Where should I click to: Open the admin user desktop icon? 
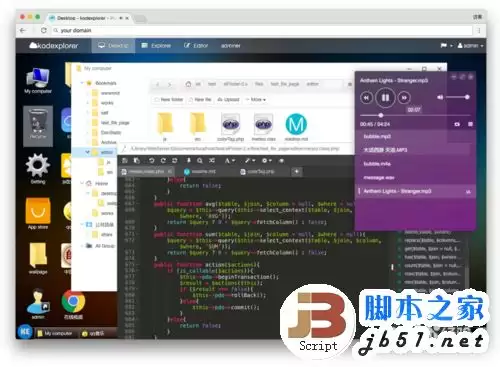pos(38,303)
